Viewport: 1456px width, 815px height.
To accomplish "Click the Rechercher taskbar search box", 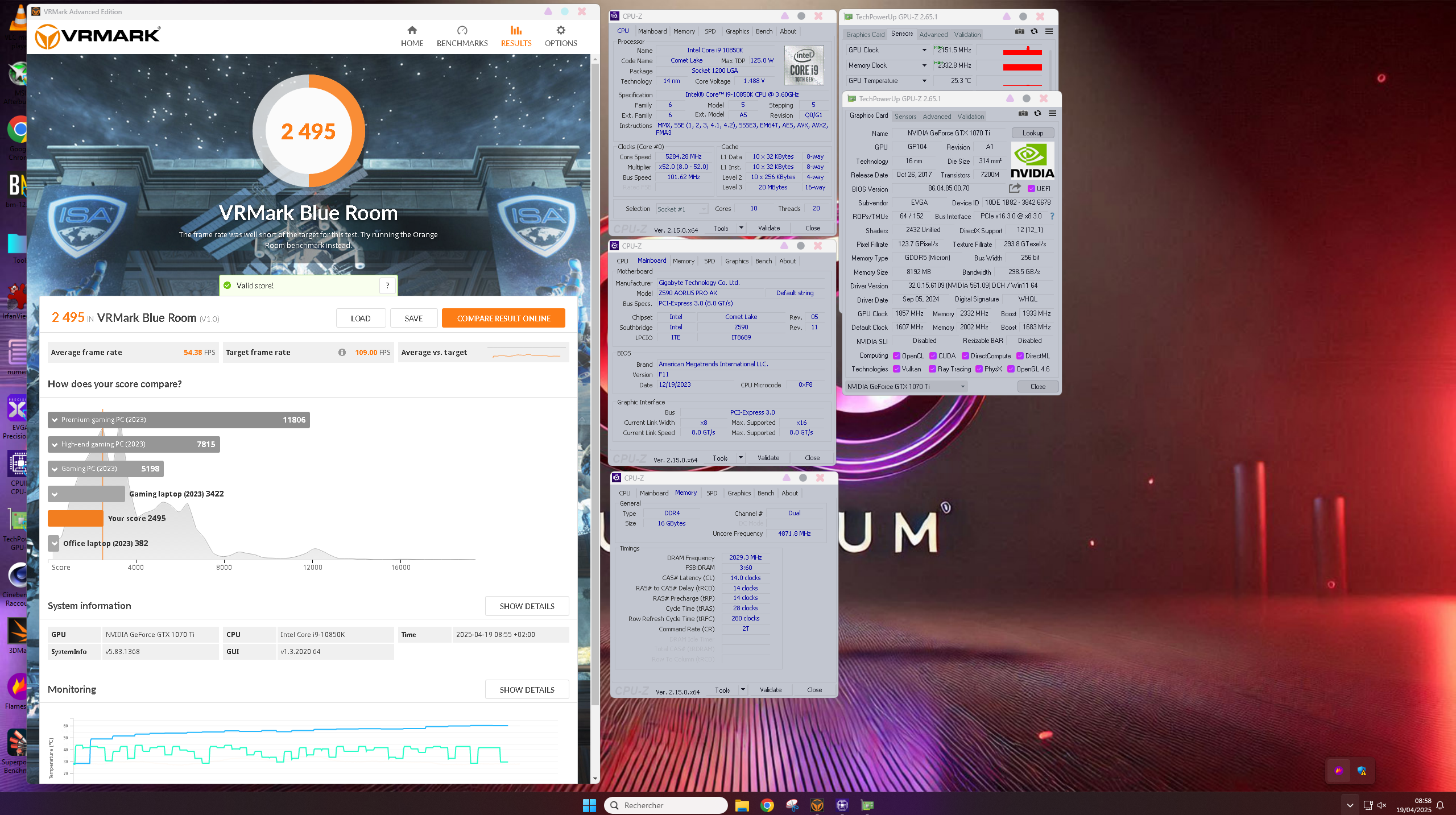I will (665, 805).
